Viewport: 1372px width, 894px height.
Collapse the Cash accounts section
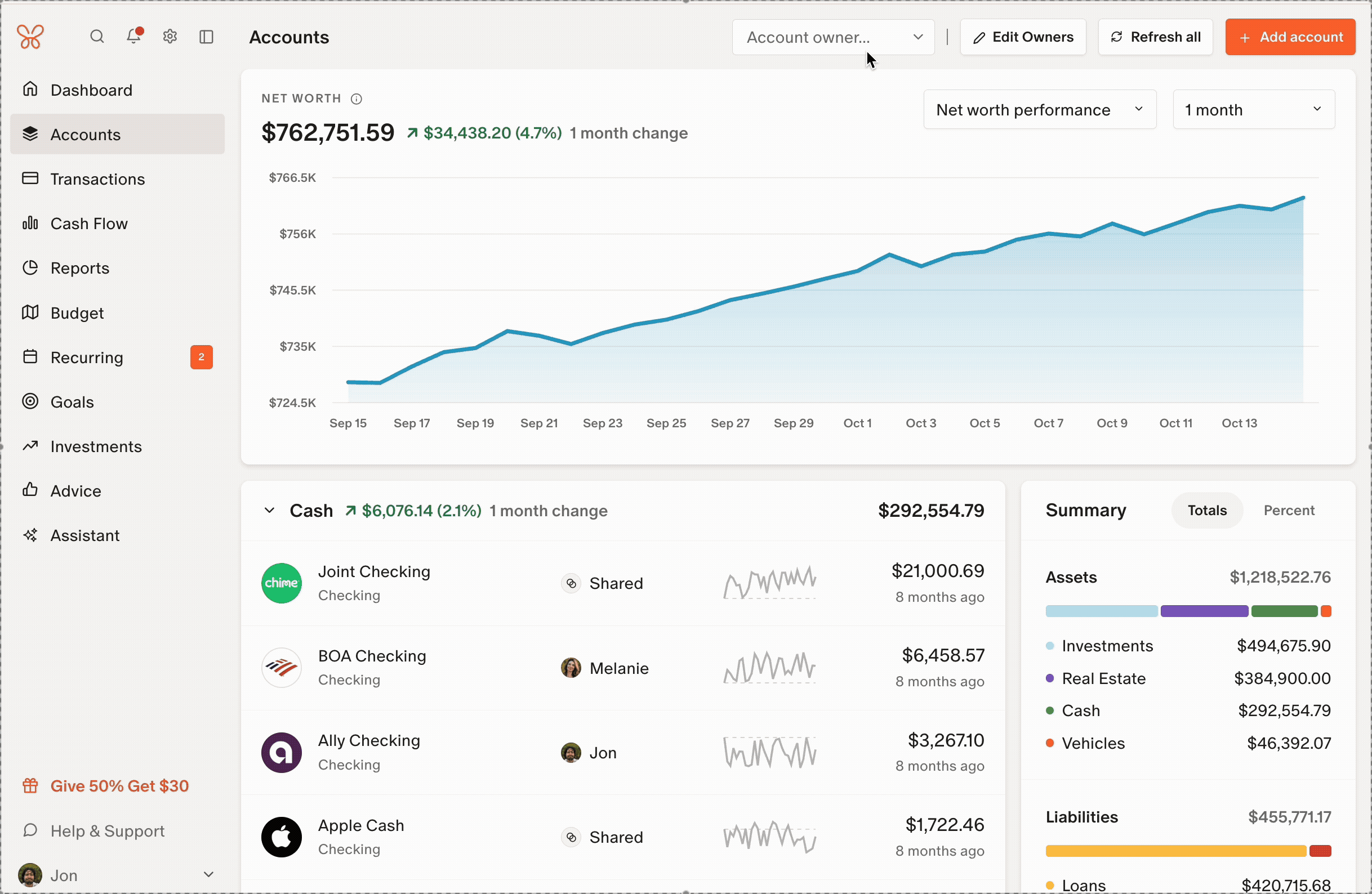[269, 511]
